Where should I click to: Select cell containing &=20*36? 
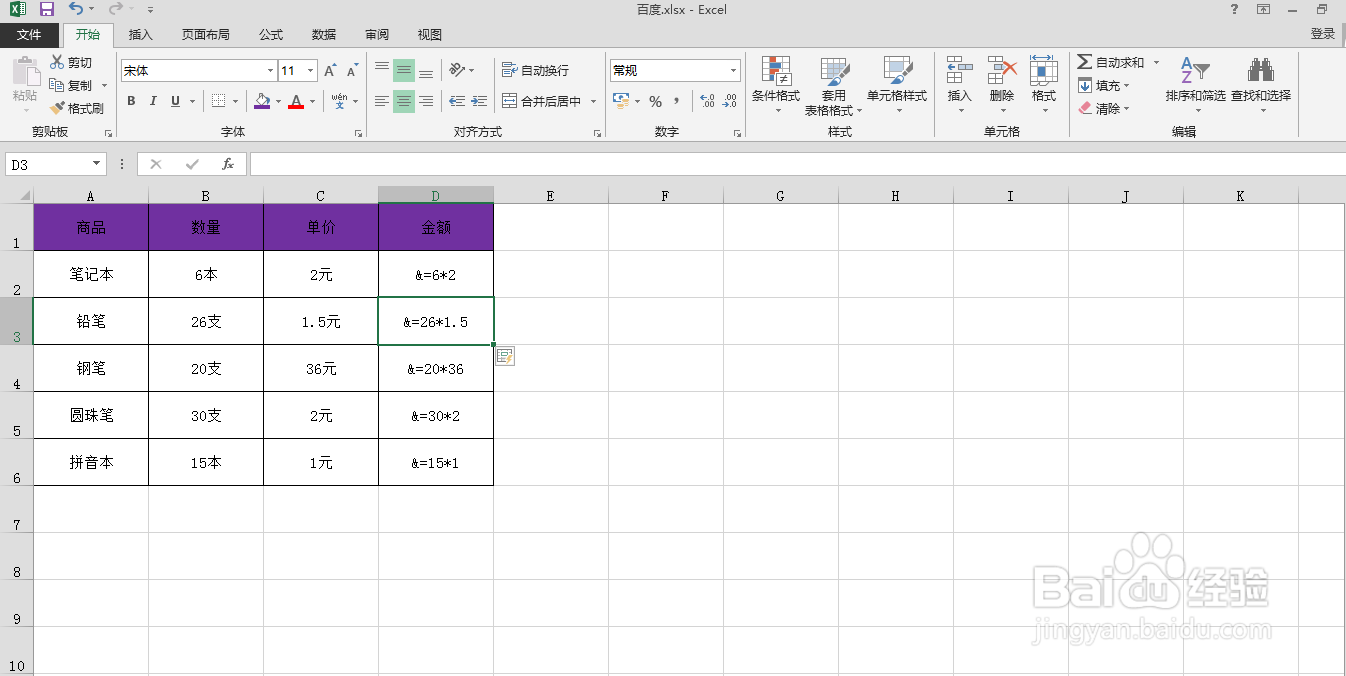(436, 368)
